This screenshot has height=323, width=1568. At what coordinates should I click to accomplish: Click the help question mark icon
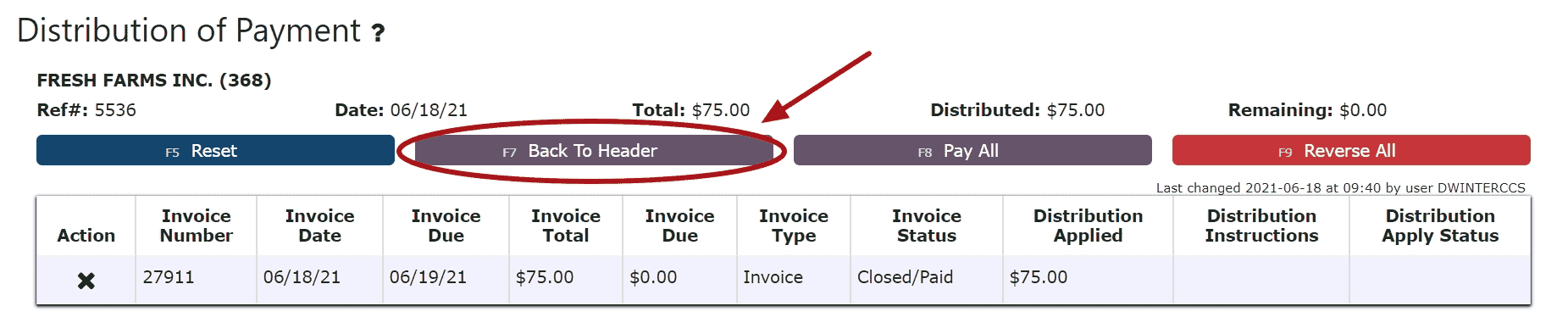click(x=379, y=33)
